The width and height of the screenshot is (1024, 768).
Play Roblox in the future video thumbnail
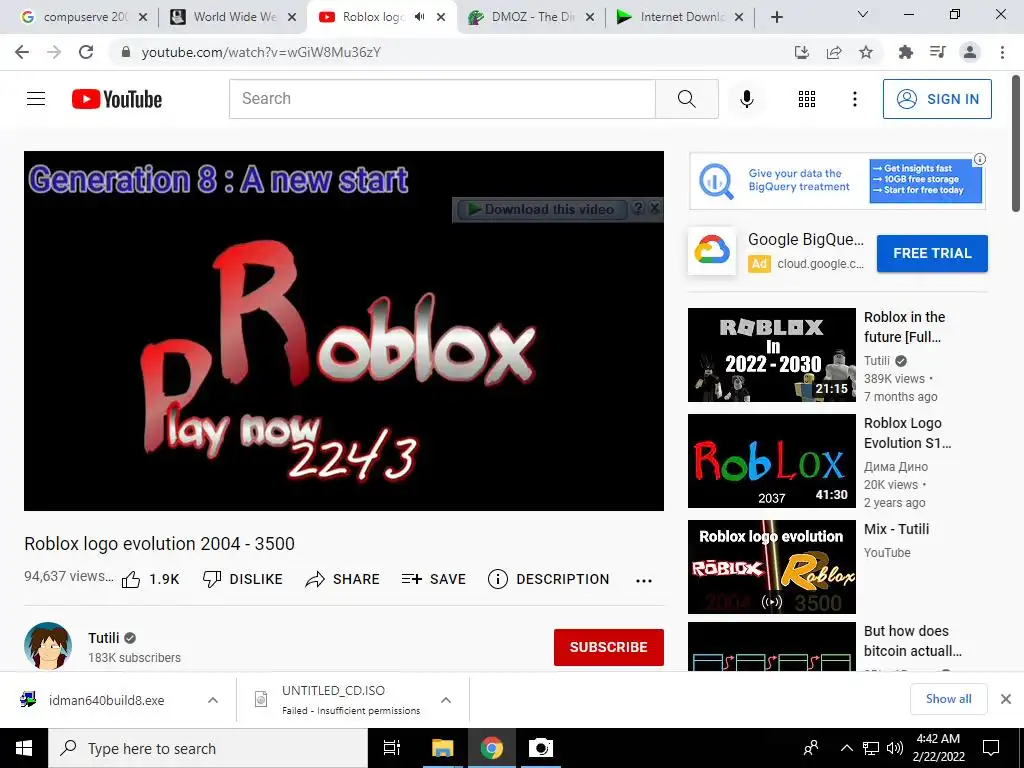(x=771, y=355)
